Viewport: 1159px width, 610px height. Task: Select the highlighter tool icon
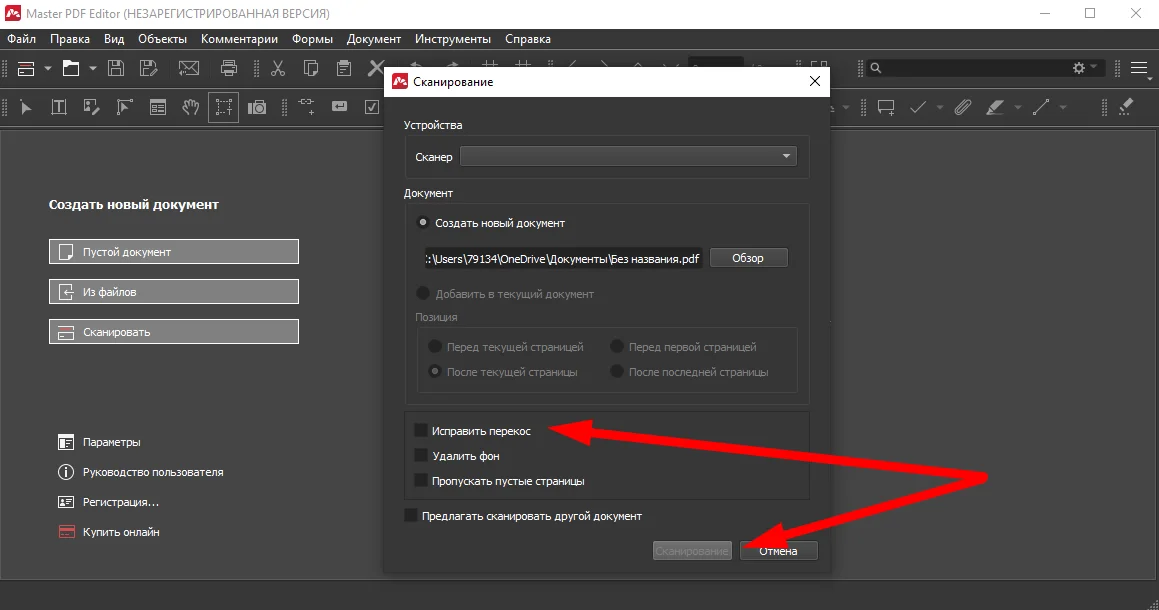pyautogui.click(x=994, y=107)
